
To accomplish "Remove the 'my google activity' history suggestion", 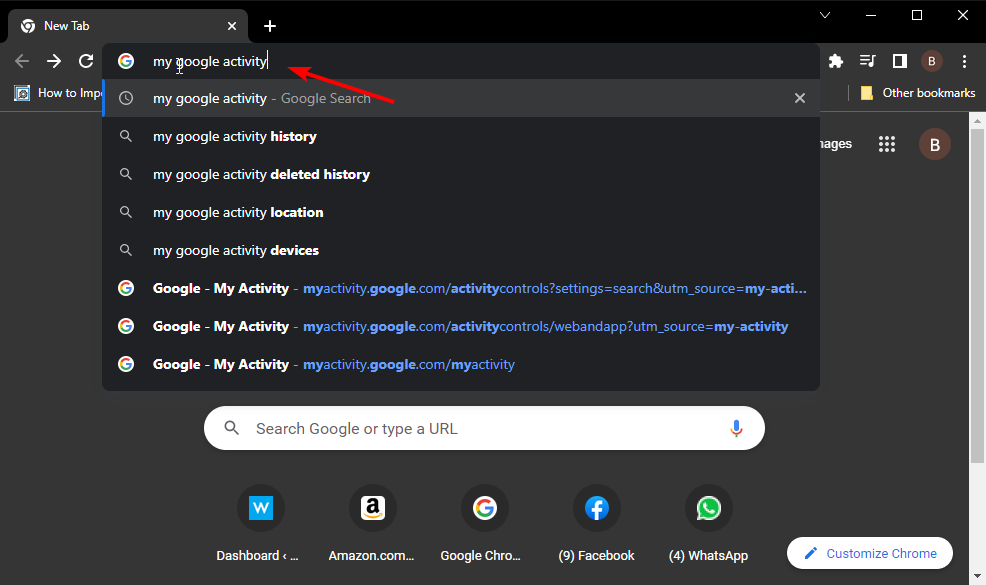I will pos(800,98).
